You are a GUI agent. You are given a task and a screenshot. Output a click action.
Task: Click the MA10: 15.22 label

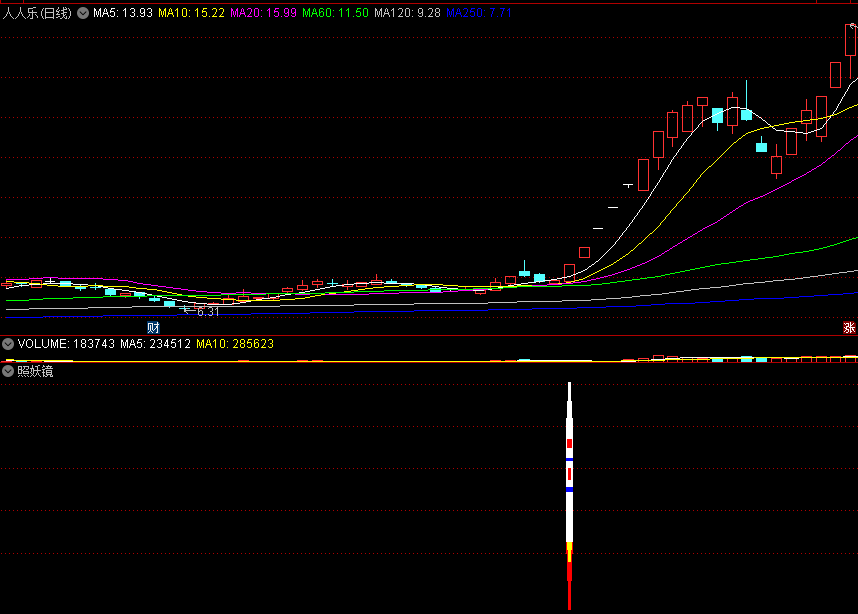click(192, 13)
